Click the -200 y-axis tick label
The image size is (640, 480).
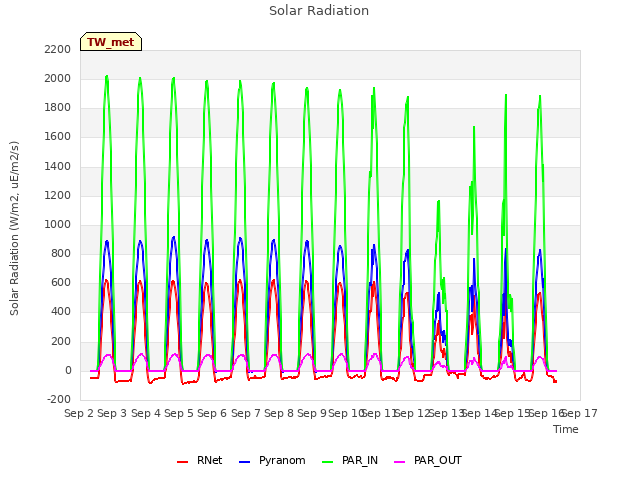[x=59, y=400]
